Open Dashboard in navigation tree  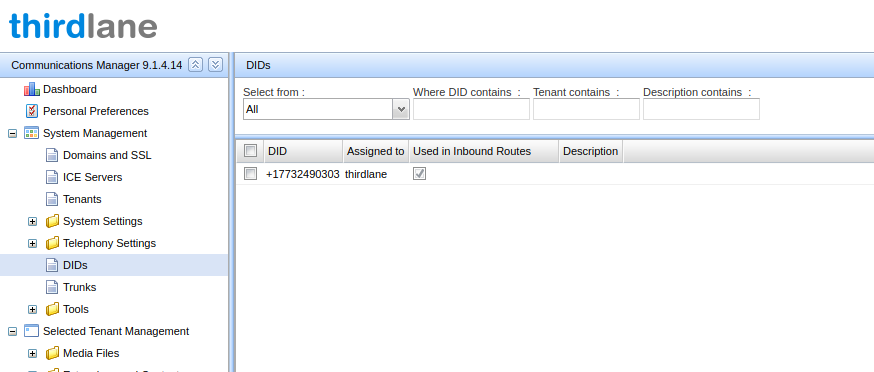point(70,89)
